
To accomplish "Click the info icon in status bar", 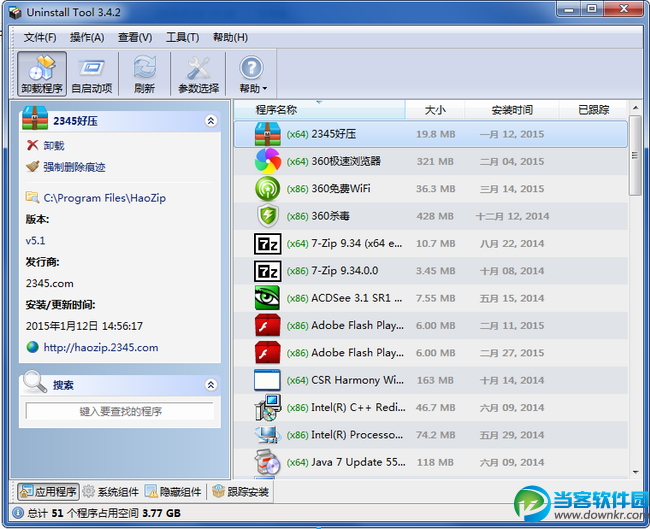I will (18, 513).
